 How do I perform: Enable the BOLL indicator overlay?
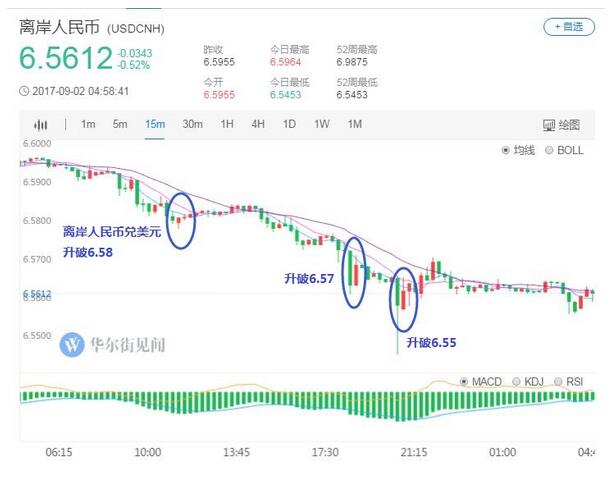[x=563, y=150]
